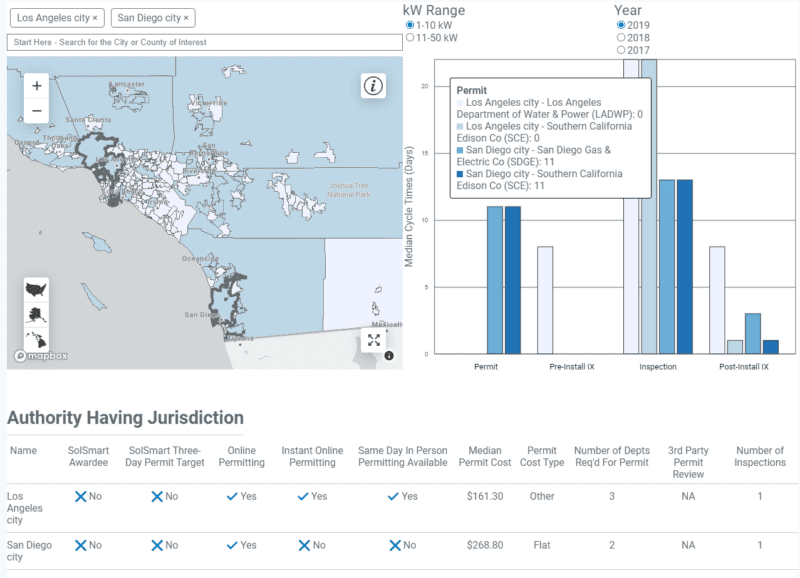800x578 pixels.
Task: Click the San Diego SDGE Inspection bar
Action: pyautogui.click(x=667, y=267)
